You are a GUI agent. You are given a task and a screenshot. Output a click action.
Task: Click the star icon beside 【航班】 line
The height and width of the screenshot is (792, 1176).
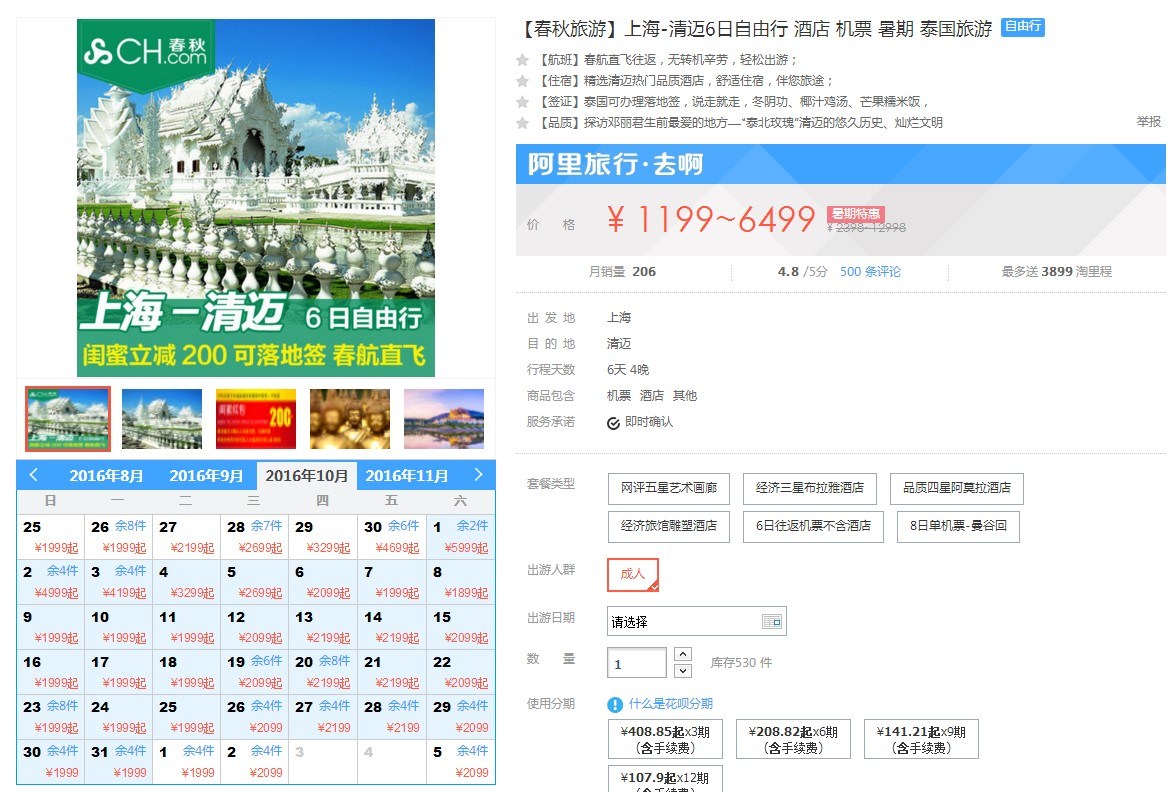coord(523,60)
